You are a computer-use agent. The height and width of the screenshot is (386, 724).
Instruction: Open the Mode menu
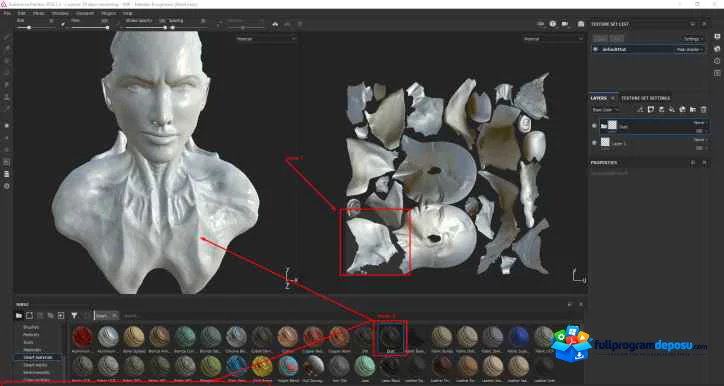point(39,13)
